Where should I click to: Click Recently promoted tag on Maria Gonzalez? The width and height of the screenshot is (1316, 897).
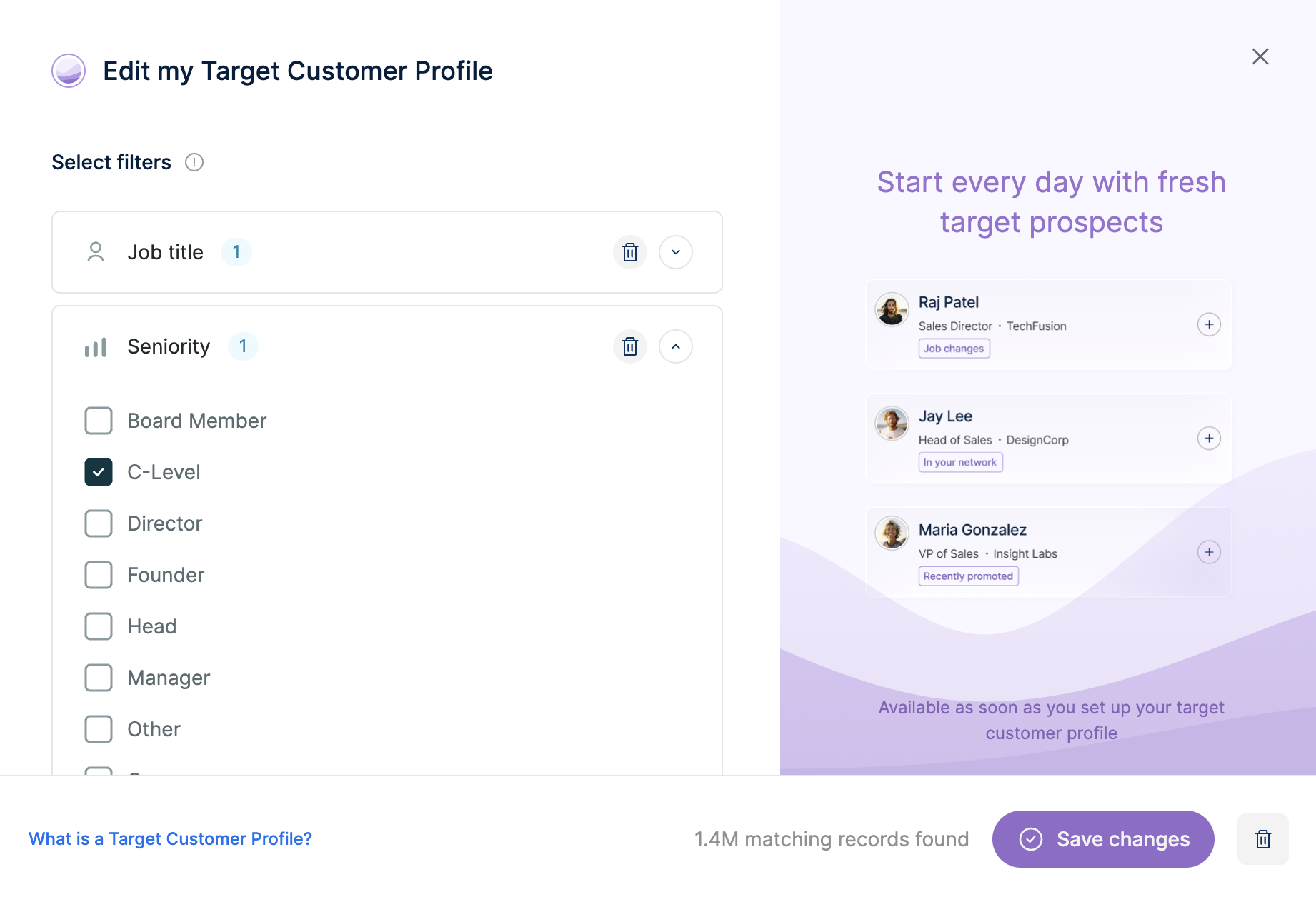(x=968, y=576)
